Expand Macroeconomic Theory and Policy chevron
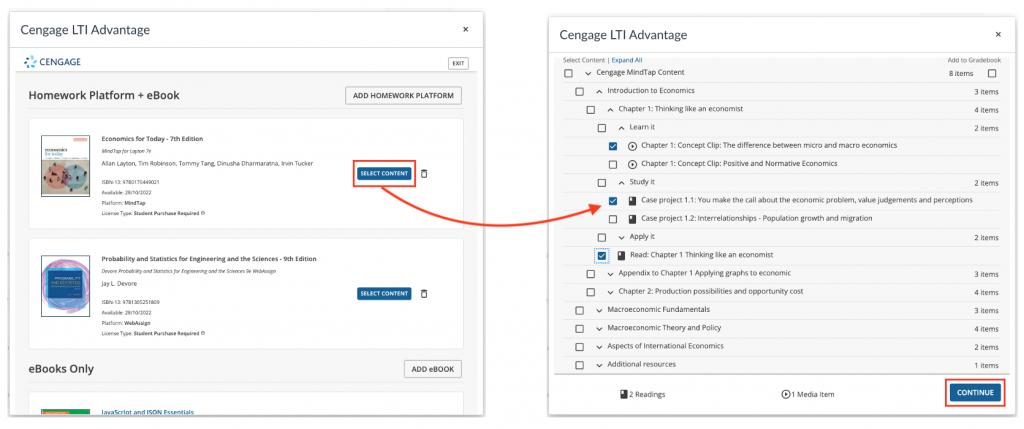1024x429 pixels. tap(599, 328)
